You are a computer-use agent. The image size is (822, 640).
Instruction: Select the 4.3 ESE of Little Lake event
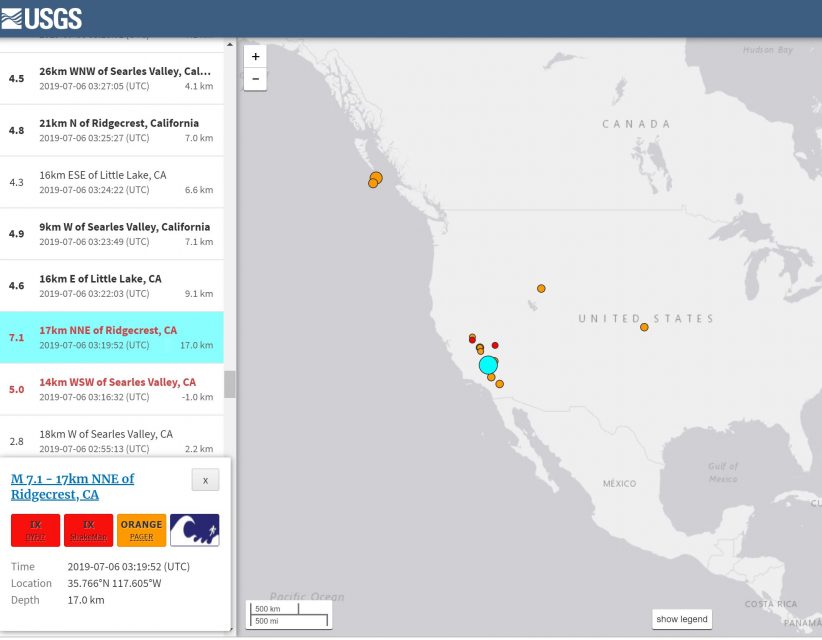coord(111,182)
